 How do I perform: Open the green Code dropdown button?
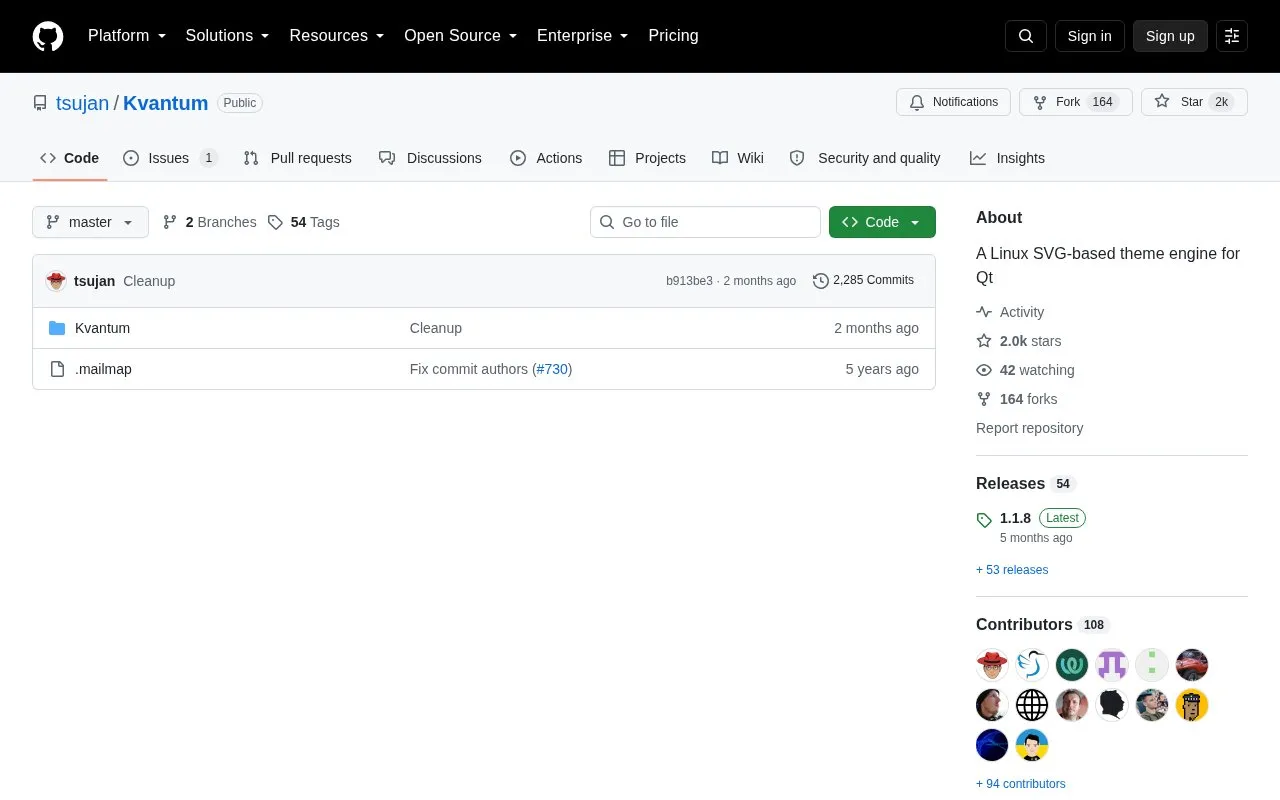882,222
